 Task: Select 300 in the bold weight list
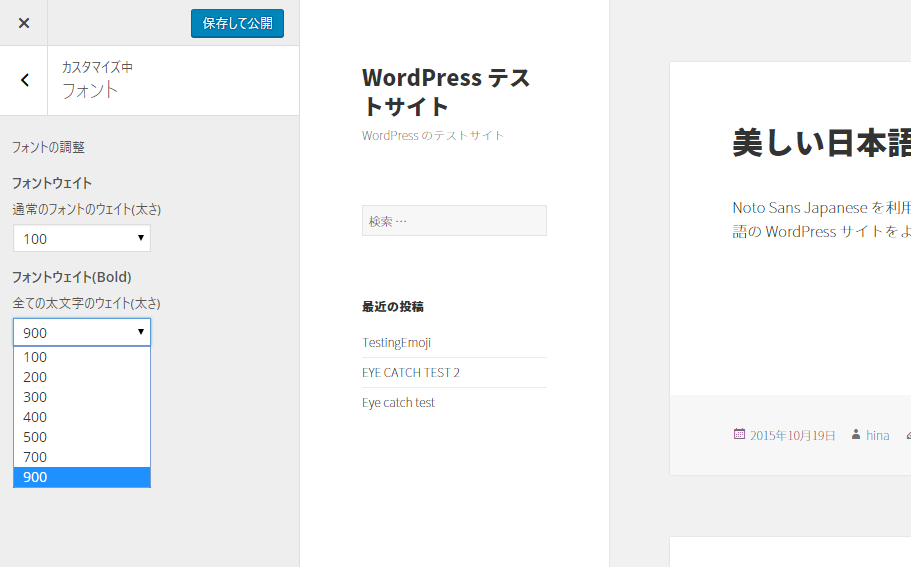(82, 397)
